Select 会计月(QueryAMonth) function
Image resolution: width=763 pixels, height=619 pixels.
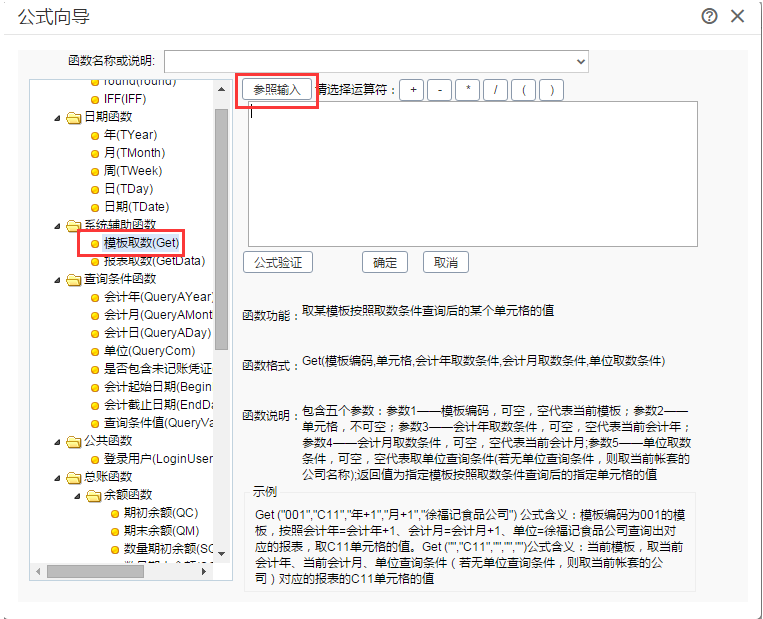click(x=159, y=315)
